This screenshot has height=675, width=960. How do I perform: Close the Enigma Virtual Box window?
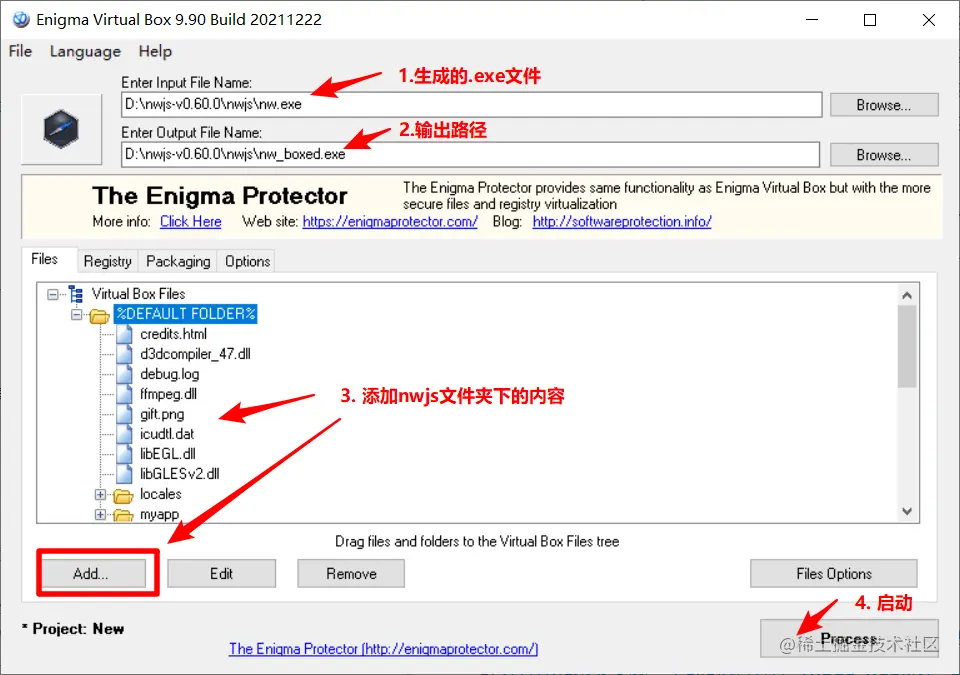coord(928,20)
